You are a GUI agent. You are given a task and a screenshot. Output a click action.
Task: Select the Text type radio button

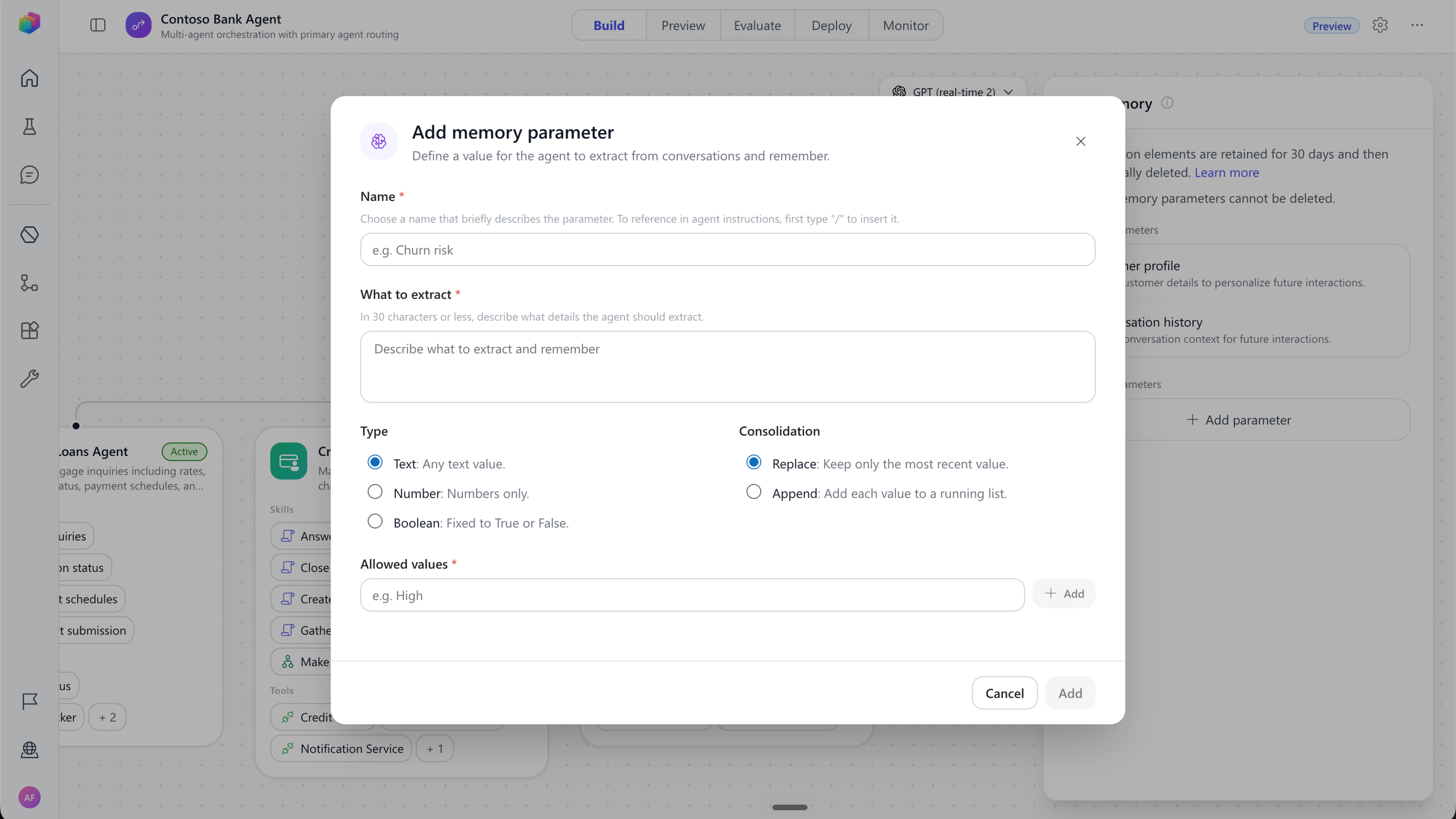375,462
